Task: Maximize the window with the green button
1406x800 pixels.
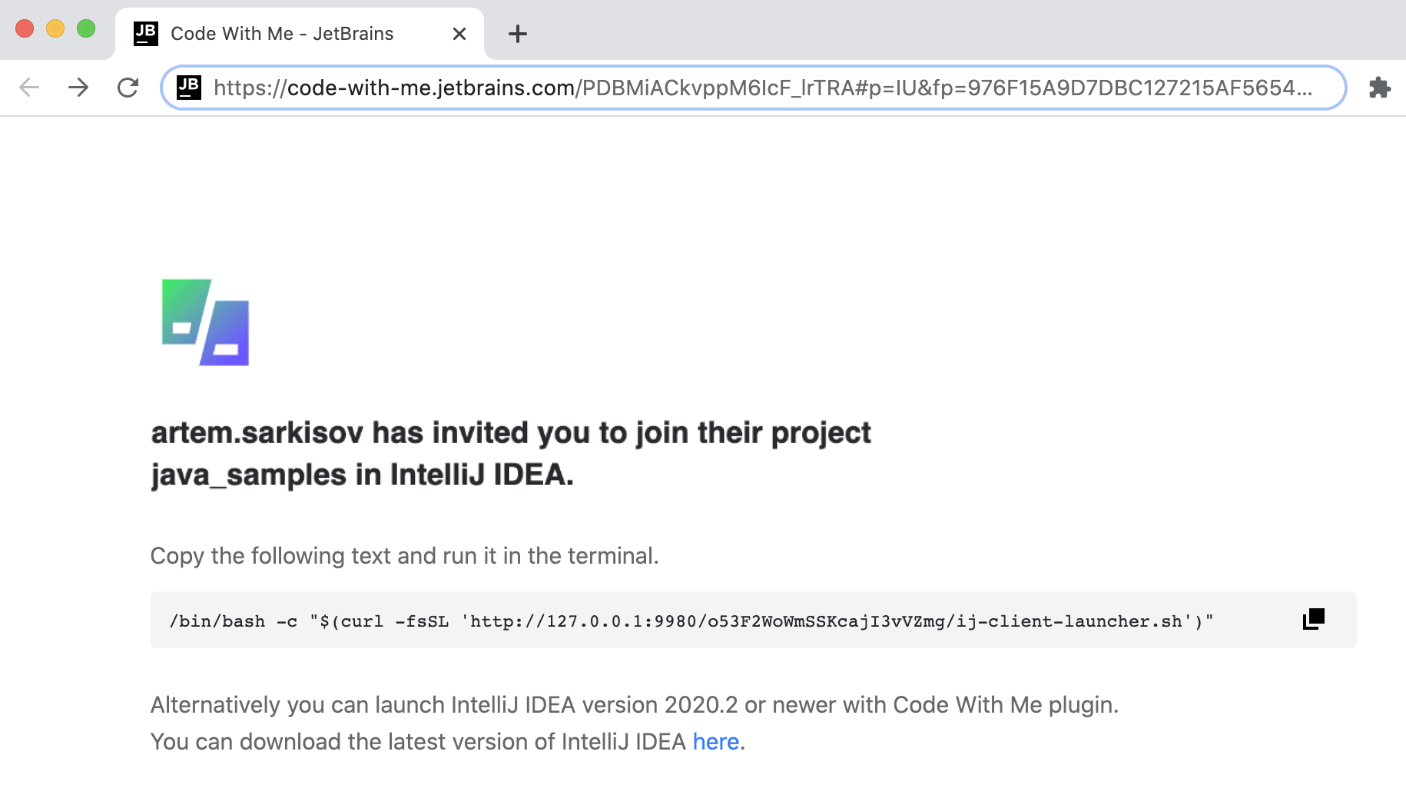Action: 87,29
